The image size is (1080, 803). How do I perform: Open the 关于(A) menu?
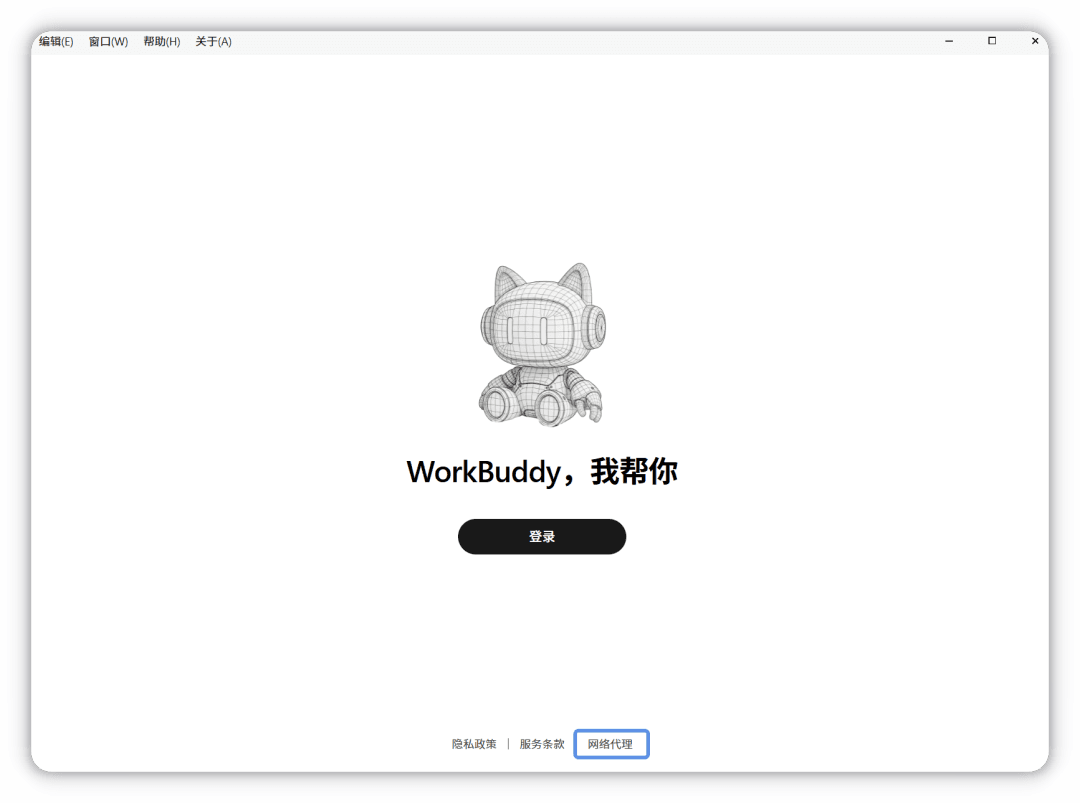[x=214, y=41]
